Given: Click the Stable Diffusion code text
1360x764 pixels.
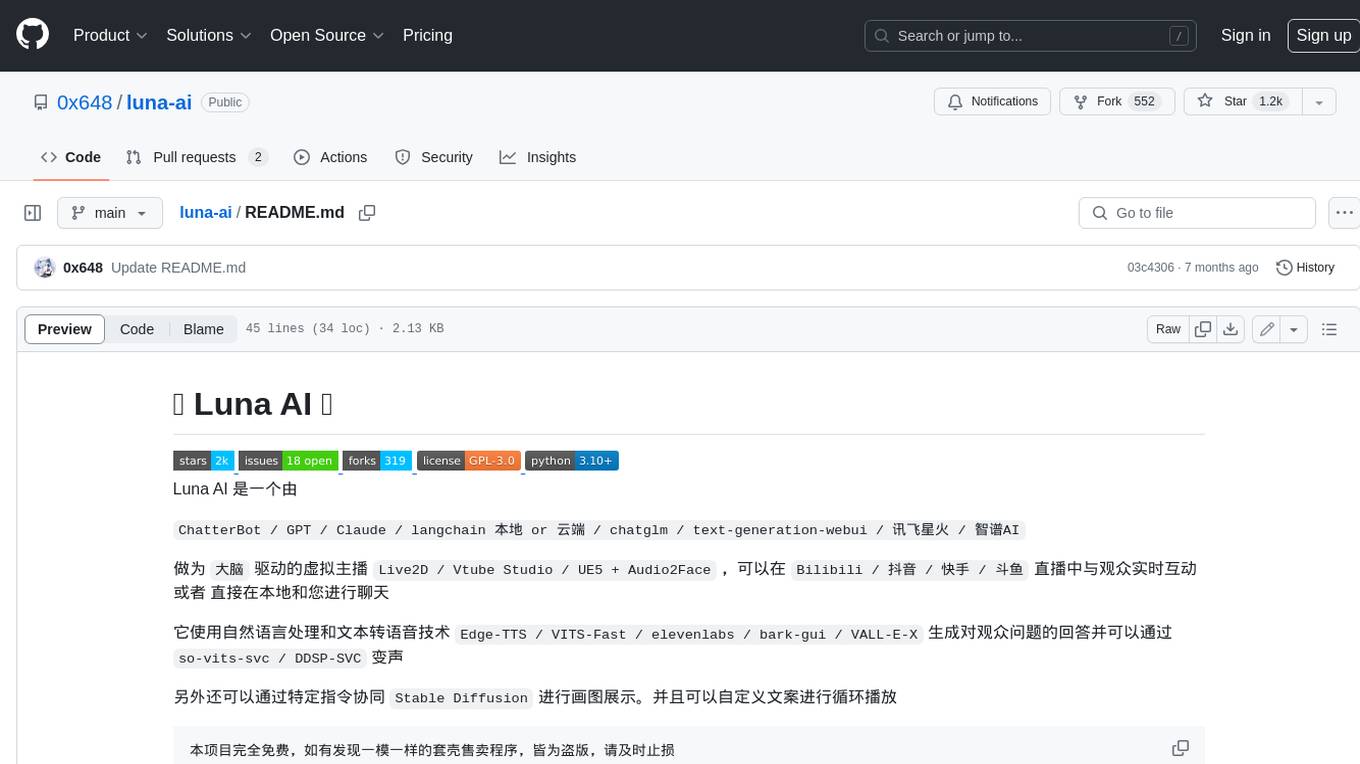Looking at the screenshot, I should (461, 698).
